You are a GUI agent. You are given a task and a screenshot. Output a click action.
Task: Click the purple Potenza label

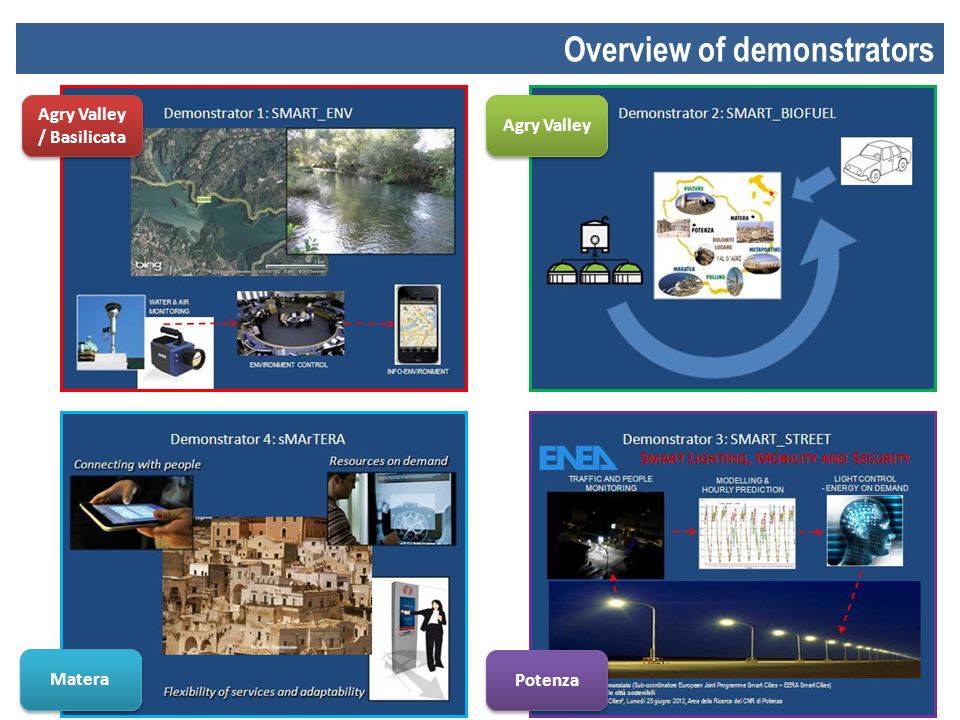(x=547, y=680)
